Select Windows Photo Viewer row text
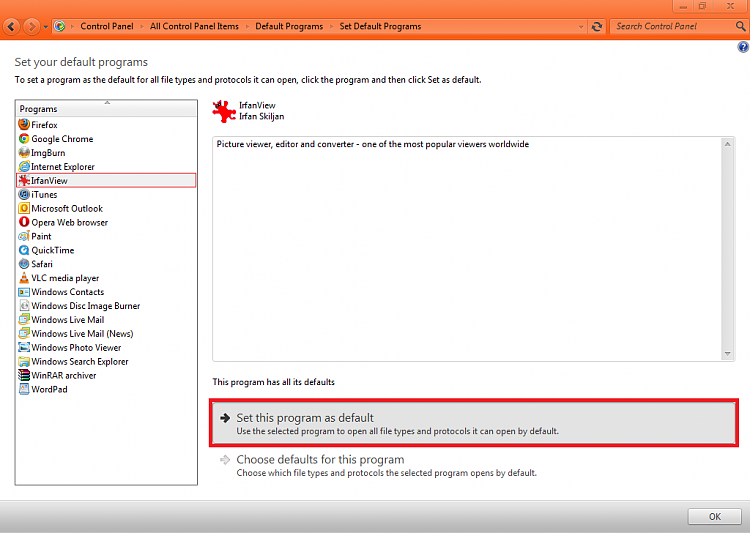This screenshot has width=750, height=533. coord(76,347)
